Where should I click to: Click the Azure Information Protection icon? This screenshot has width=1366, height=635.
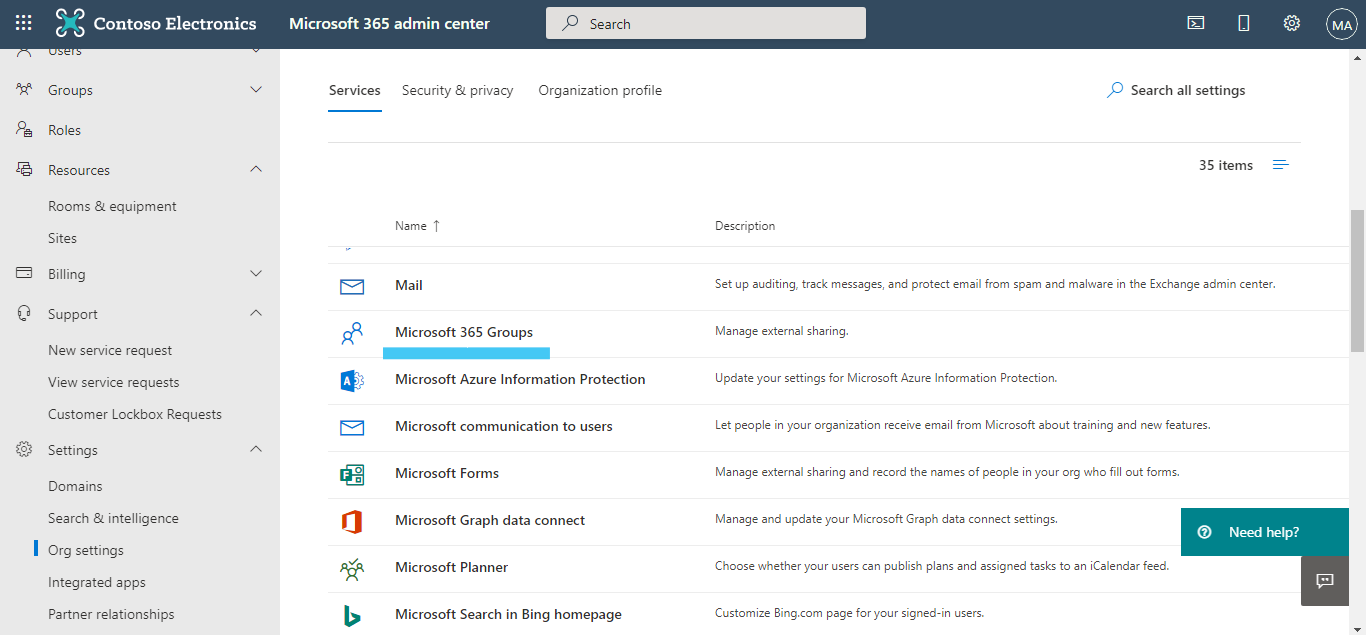tap(352, 380)
